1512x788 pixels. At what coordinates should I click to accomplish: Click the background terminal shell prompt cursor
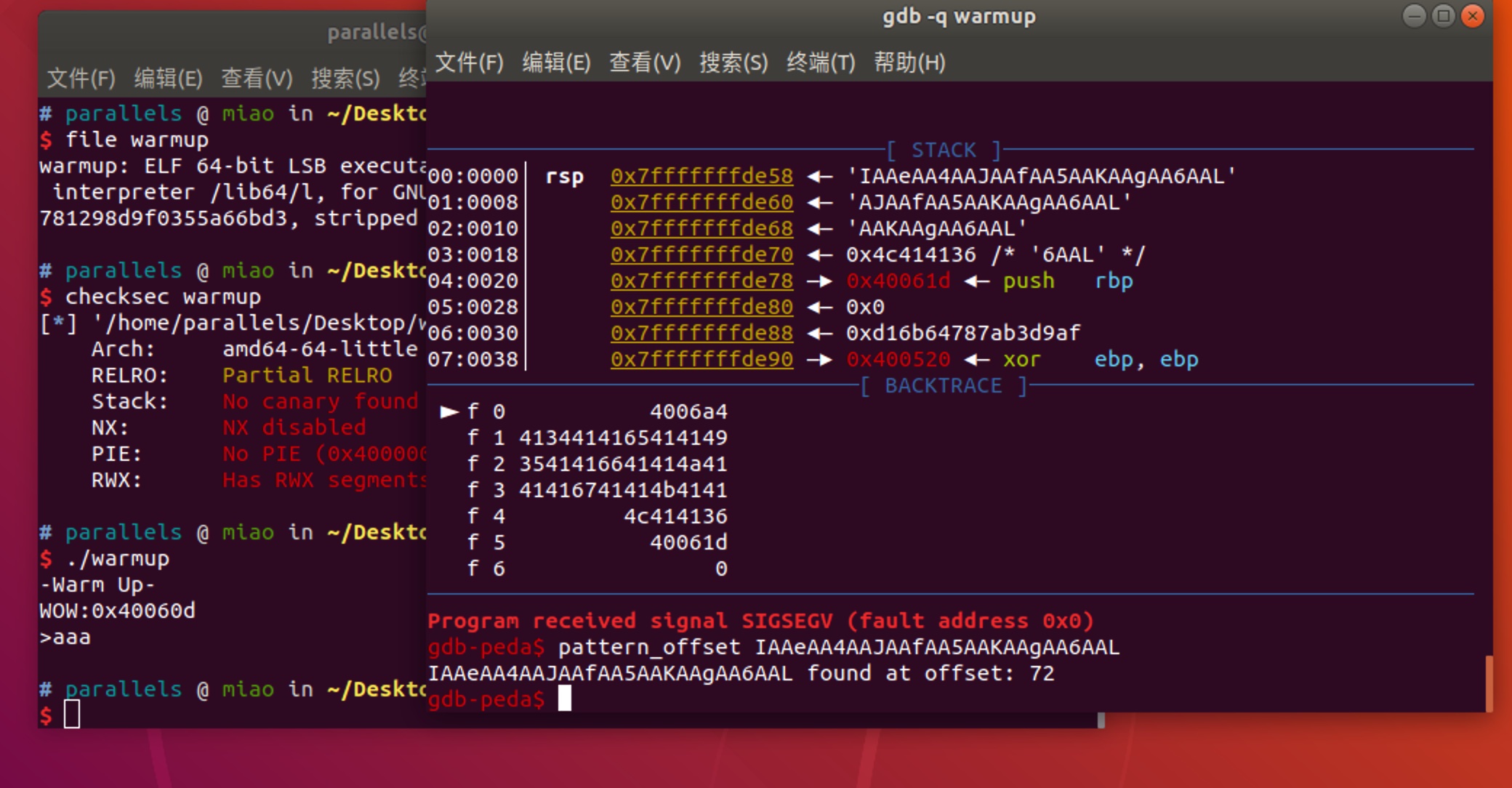click(72, 715)
